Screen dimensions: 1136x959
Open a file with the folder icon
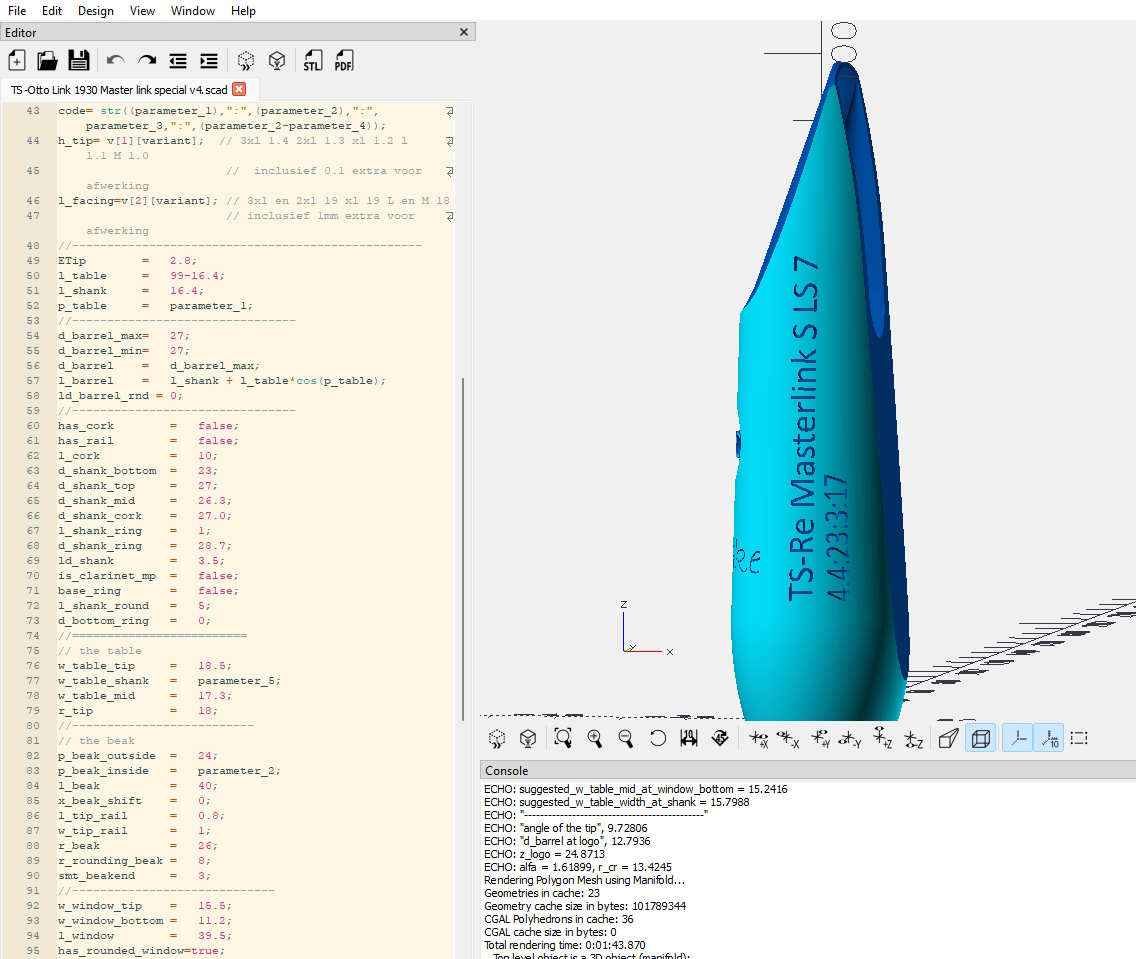47,61
